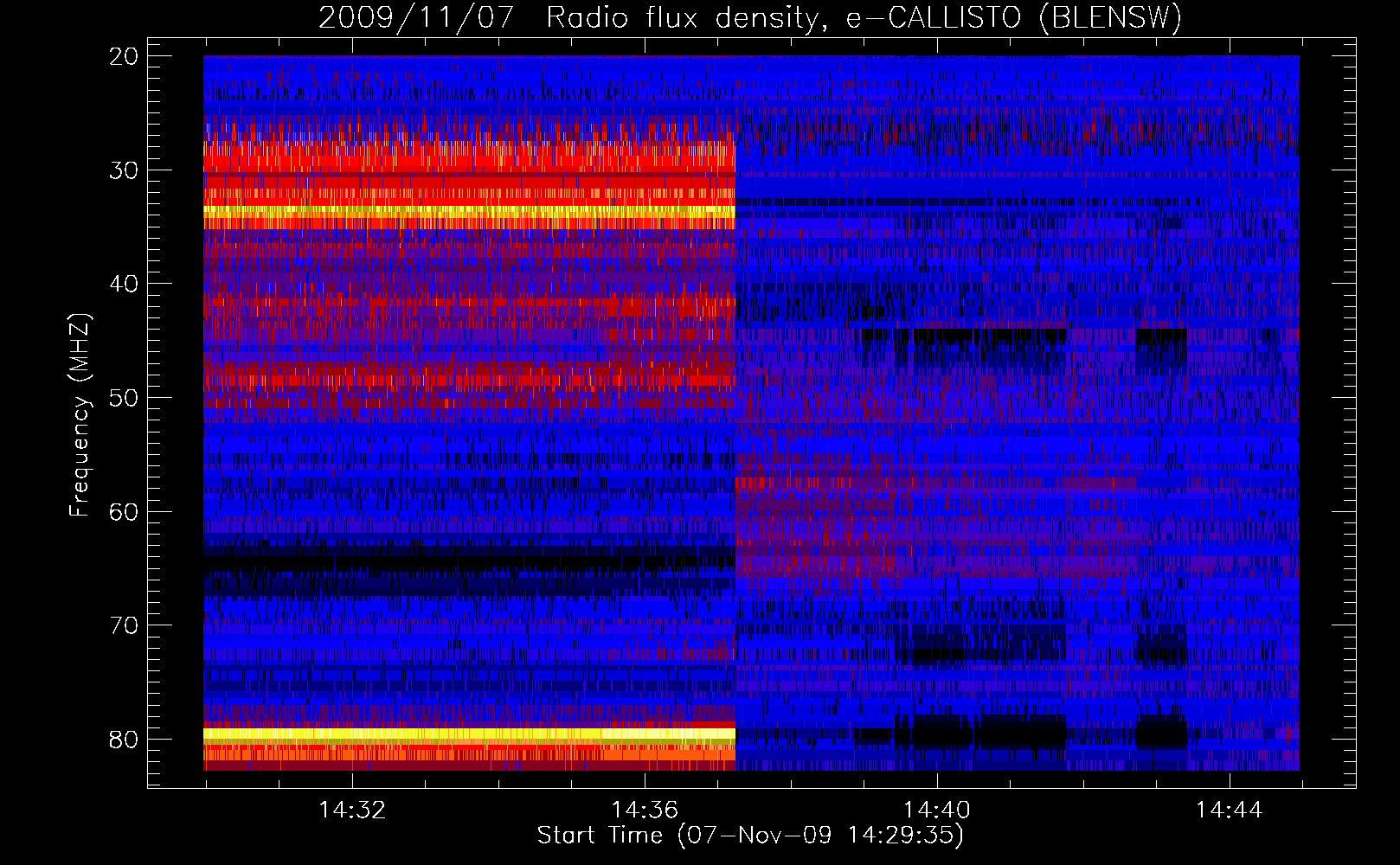Click the 'Start Time (07-Nov-09 14:29:35)' label
1400x865 pixels.
[750, 836]
